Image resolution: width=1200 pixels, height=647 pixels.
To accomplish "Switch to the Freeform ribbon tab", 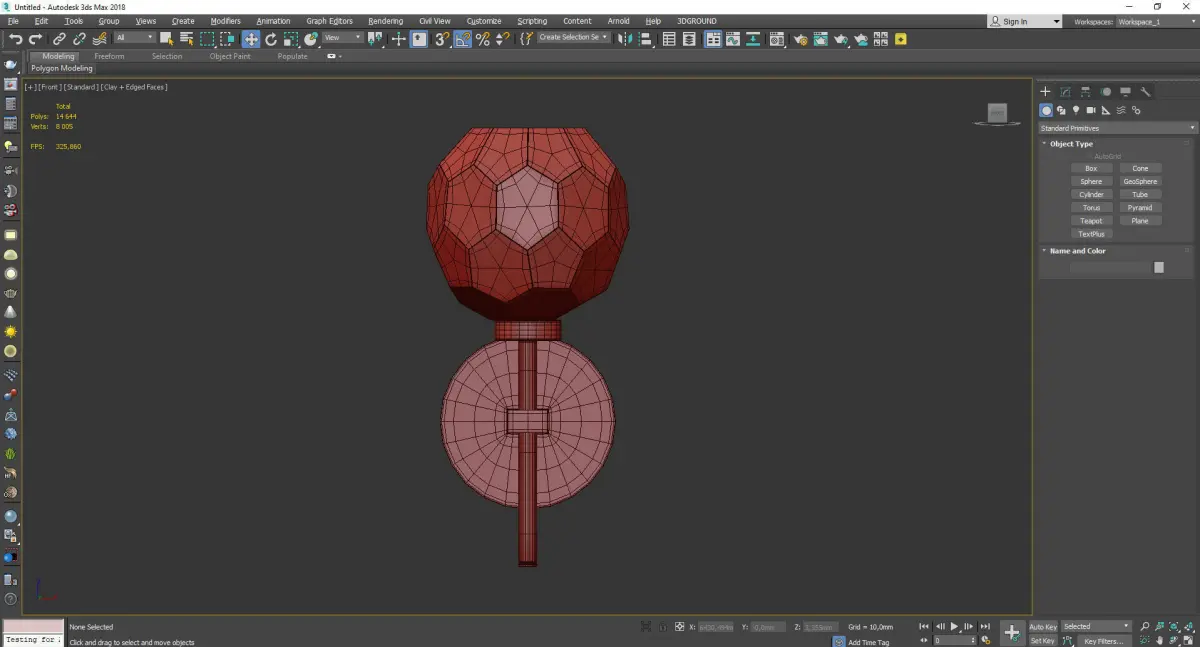I will click(x=109, y=56).
